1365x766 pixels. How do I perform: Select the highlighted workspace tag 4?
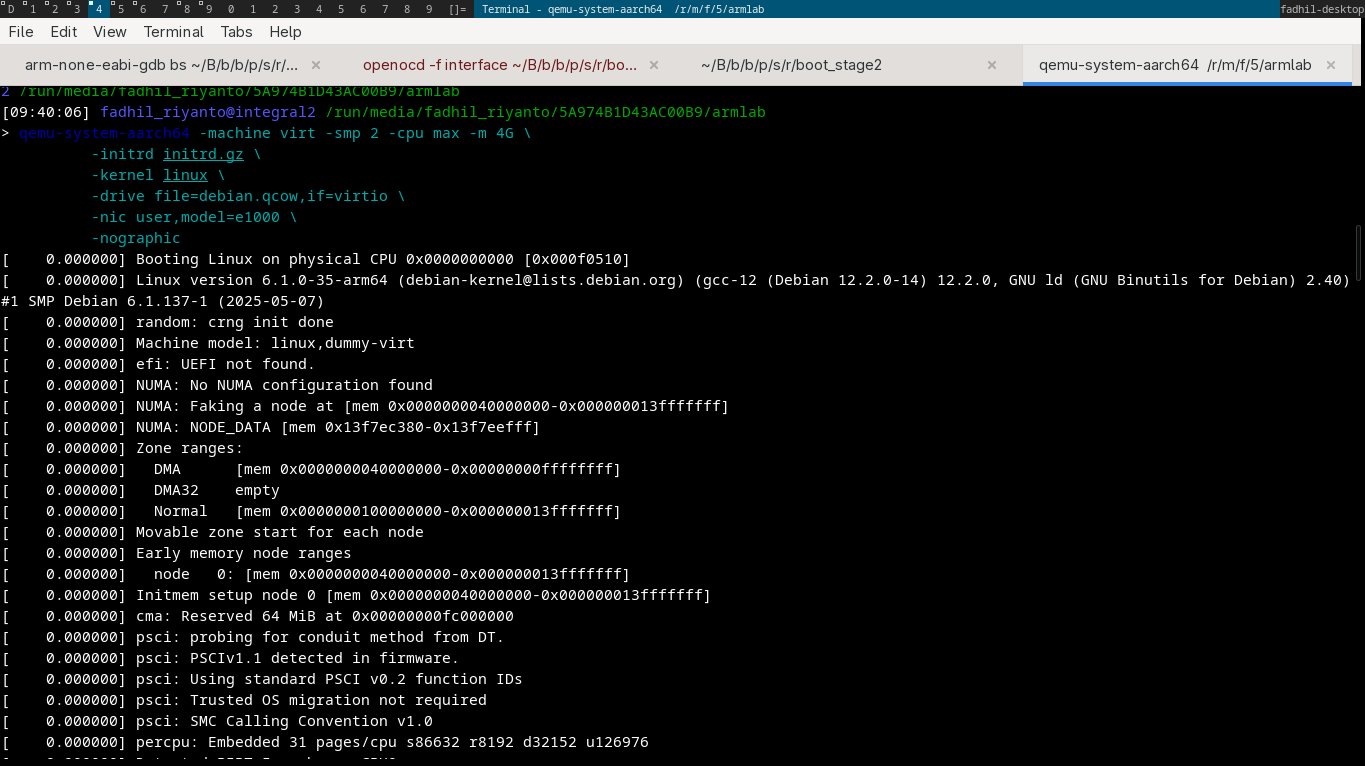(x=98, y=9)
